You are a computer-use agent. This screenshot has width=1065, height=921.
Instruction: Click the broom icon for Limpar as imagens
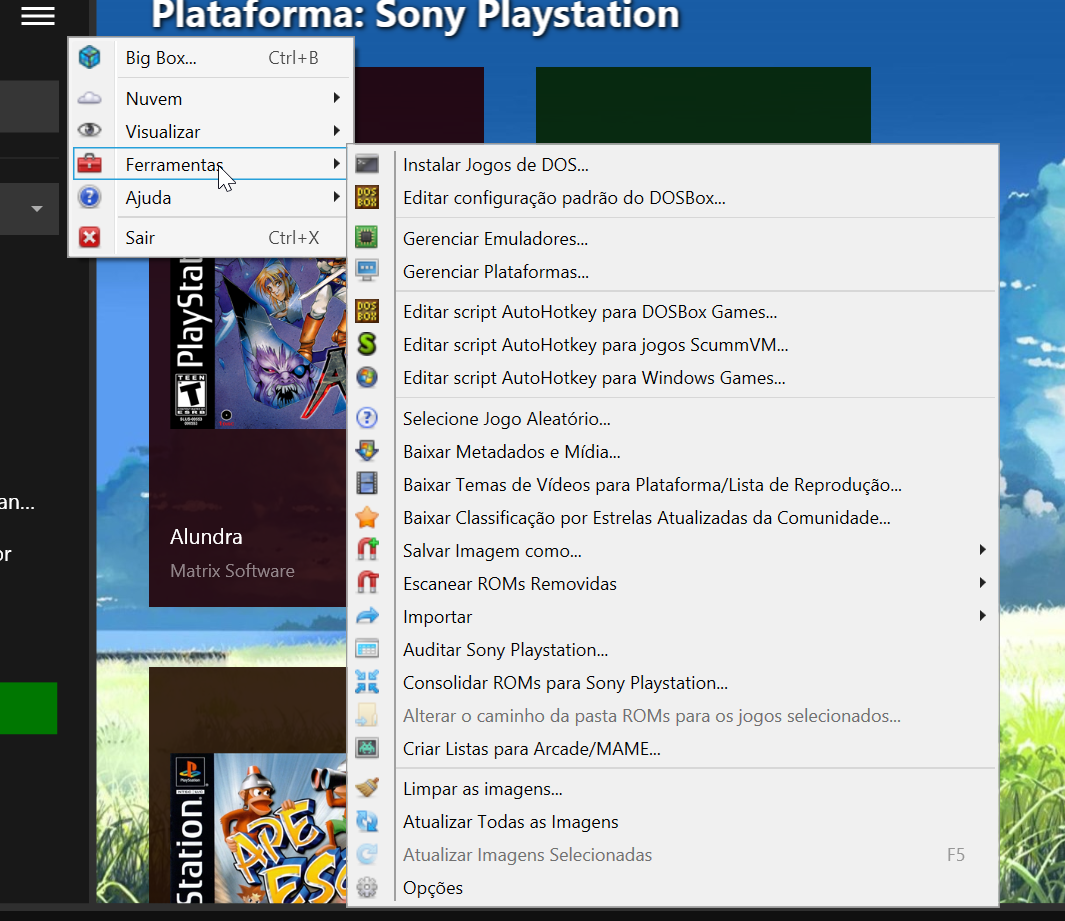pos(367,789)
